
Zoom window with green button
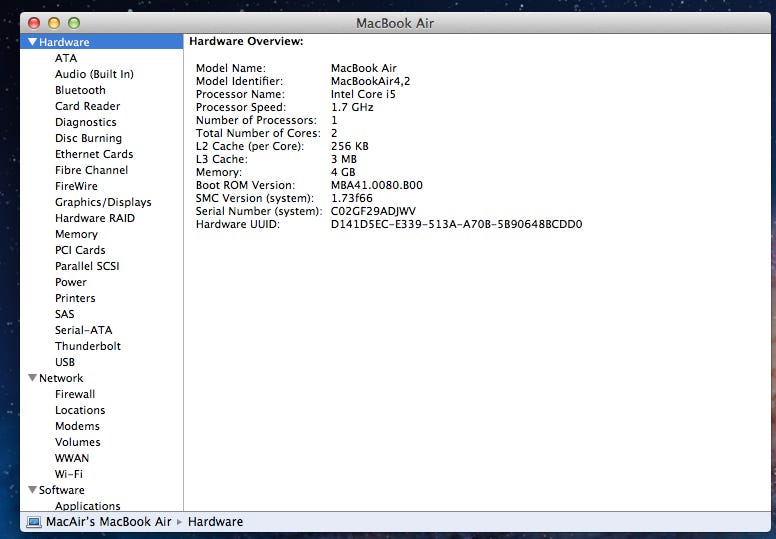(x=74, y=23)
